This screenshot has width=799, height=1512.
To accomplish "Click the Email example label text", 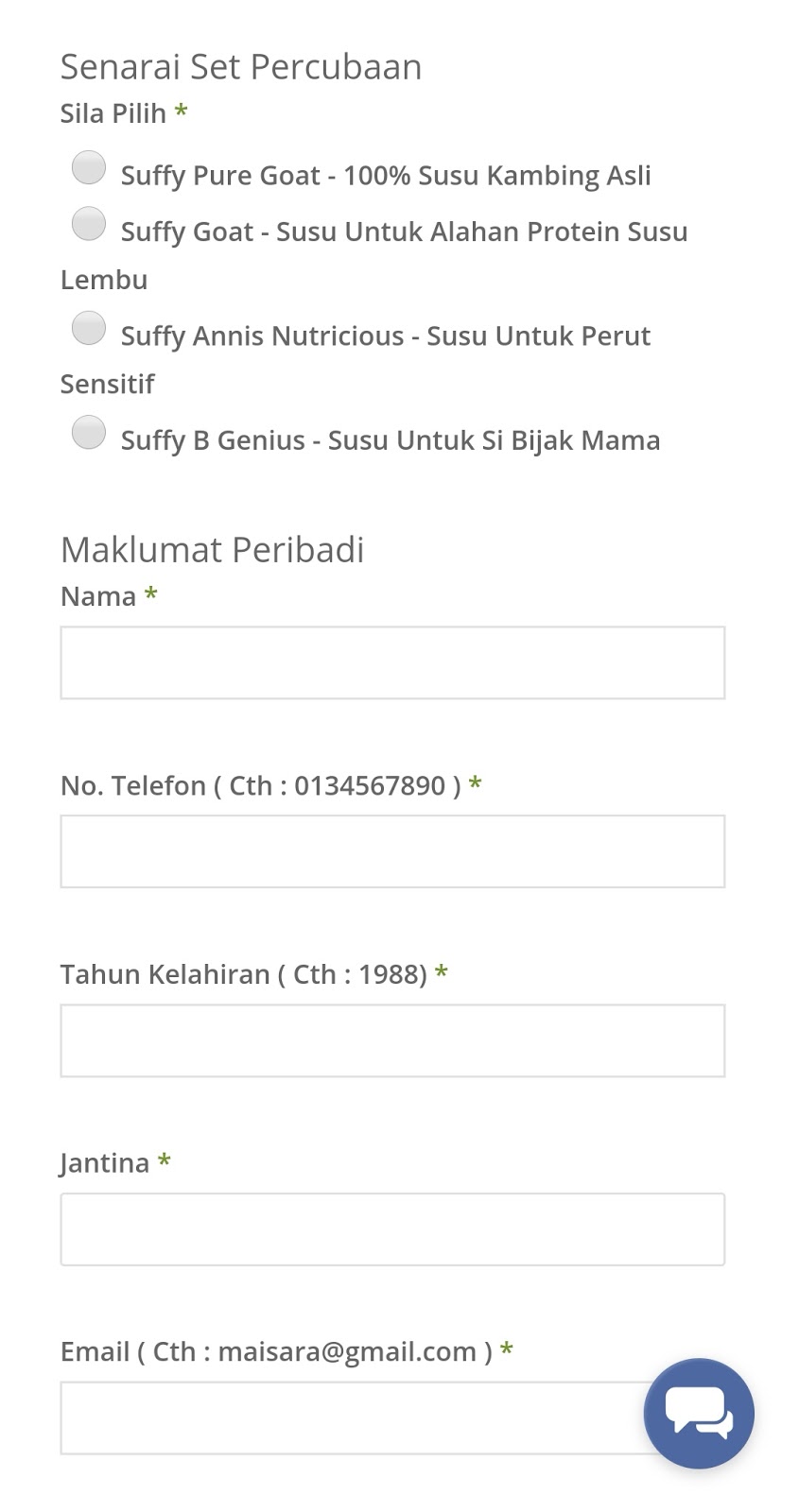I will click(276, 1351).
